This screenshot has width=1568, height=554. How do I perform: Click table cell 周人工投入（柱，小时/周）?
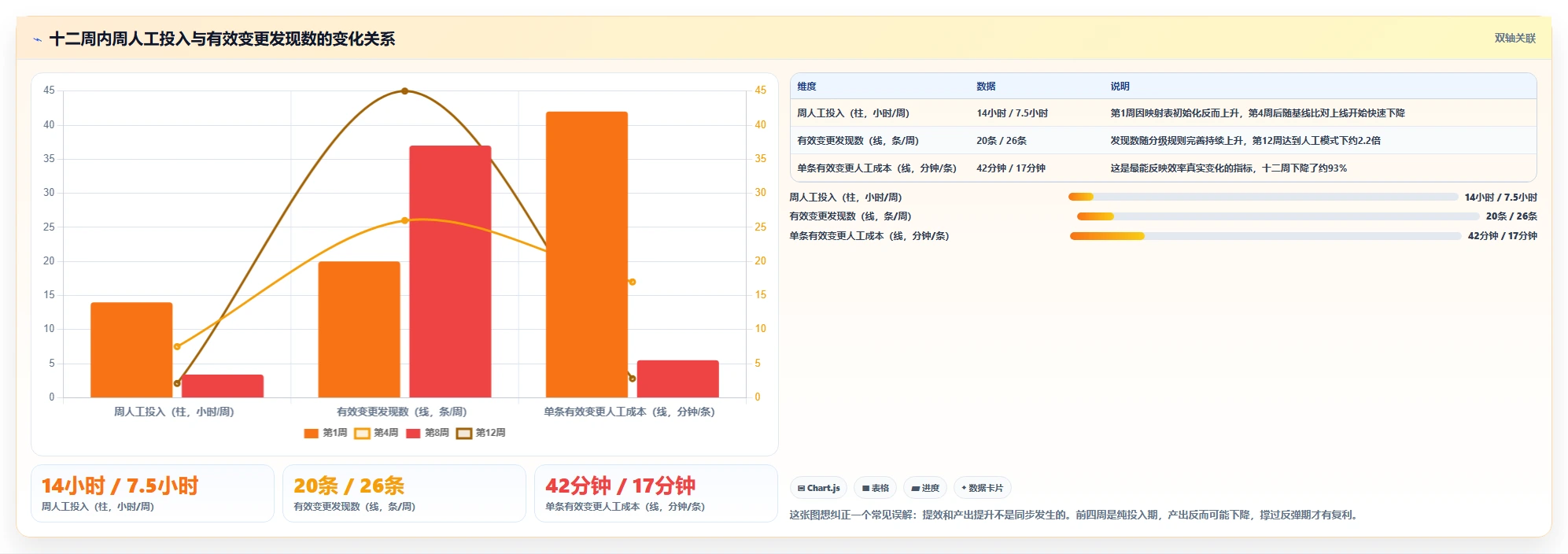pyautogui.click(x=853, y=113)
